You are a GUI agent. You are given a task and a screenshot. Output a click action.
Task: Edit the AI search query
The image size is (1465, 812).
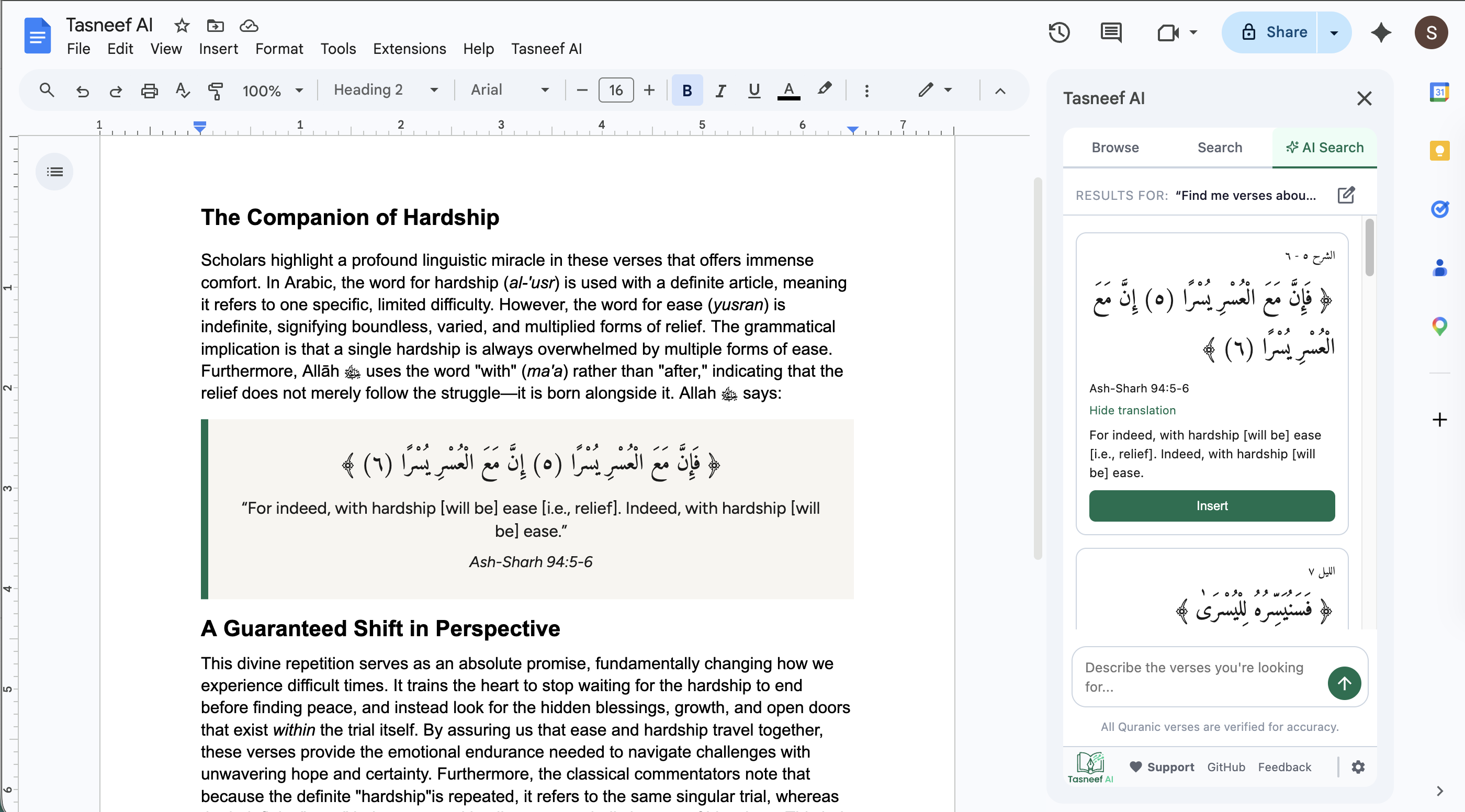click(1346, 195)
